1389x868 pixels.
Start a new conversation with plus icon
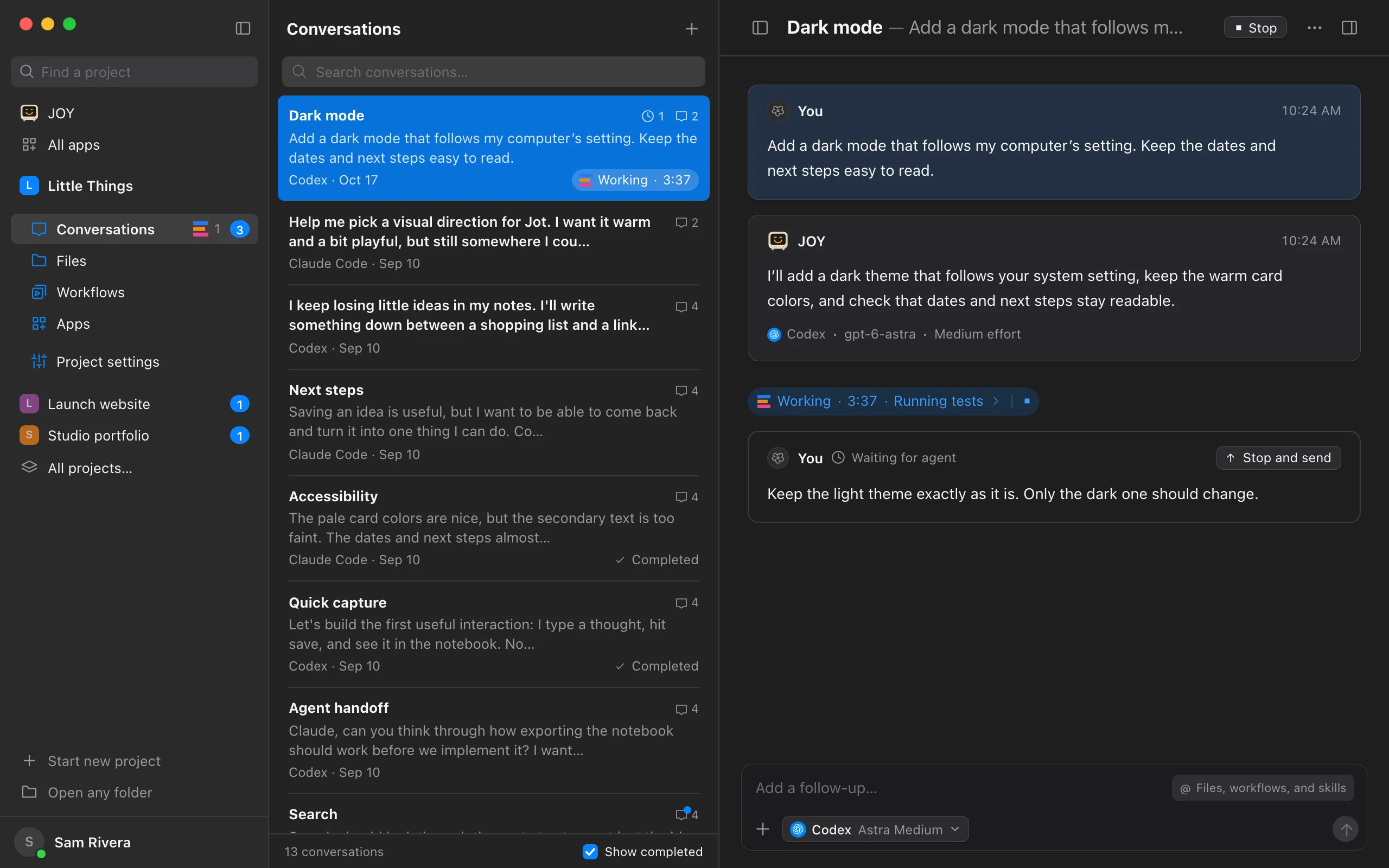692,29
